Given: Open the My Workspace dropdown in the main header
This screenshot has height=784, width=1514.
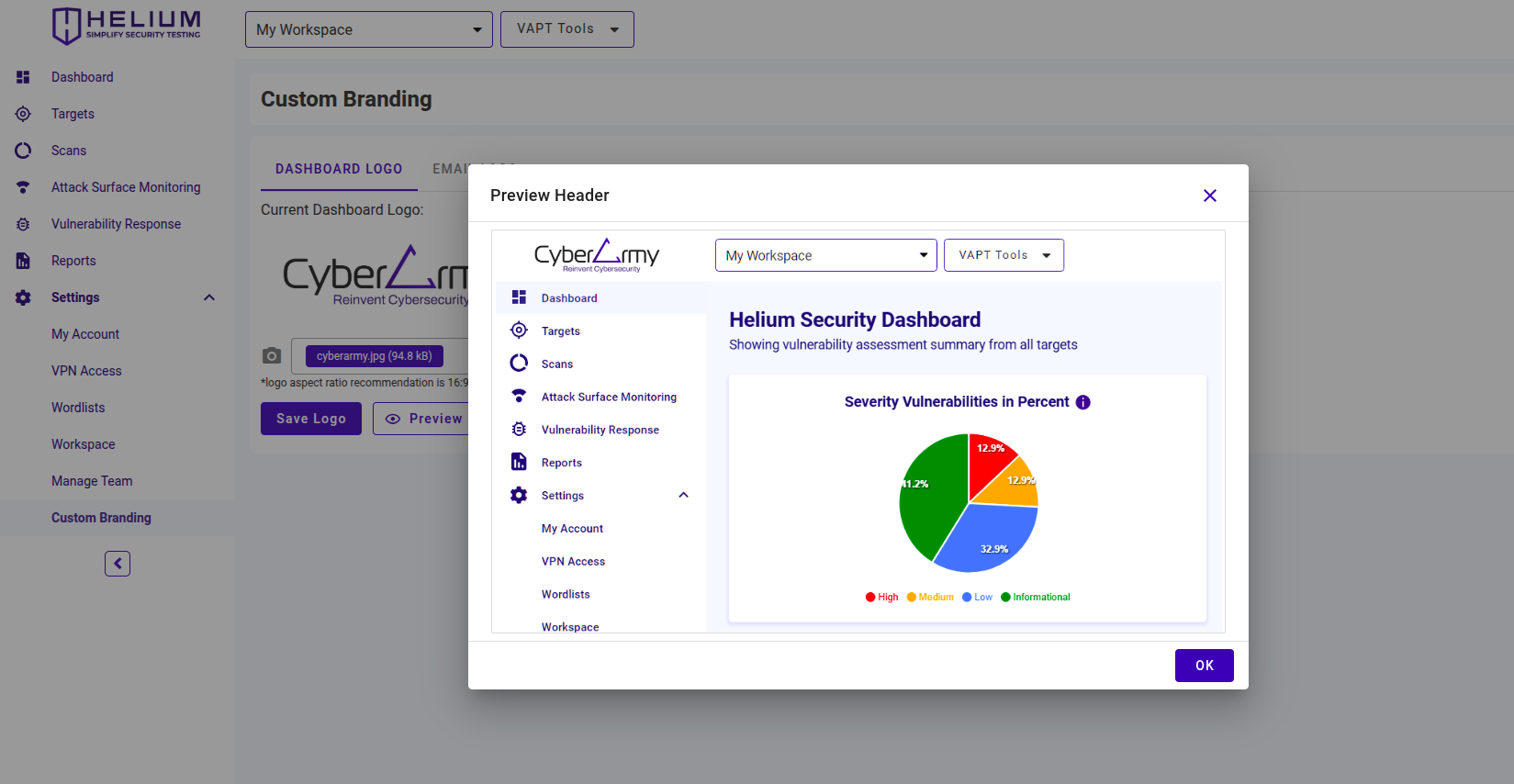Looking at the screenshot, I should (369, 29).
